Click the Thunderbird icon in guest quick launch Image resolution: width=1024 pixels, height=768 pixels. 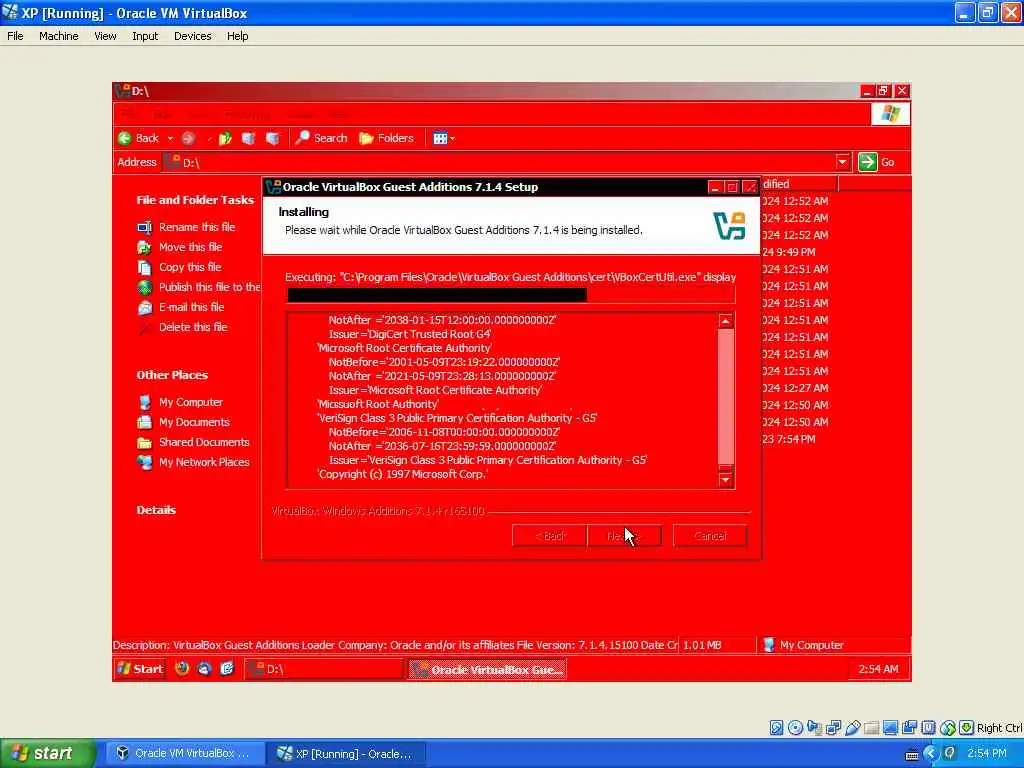point(204,668)
